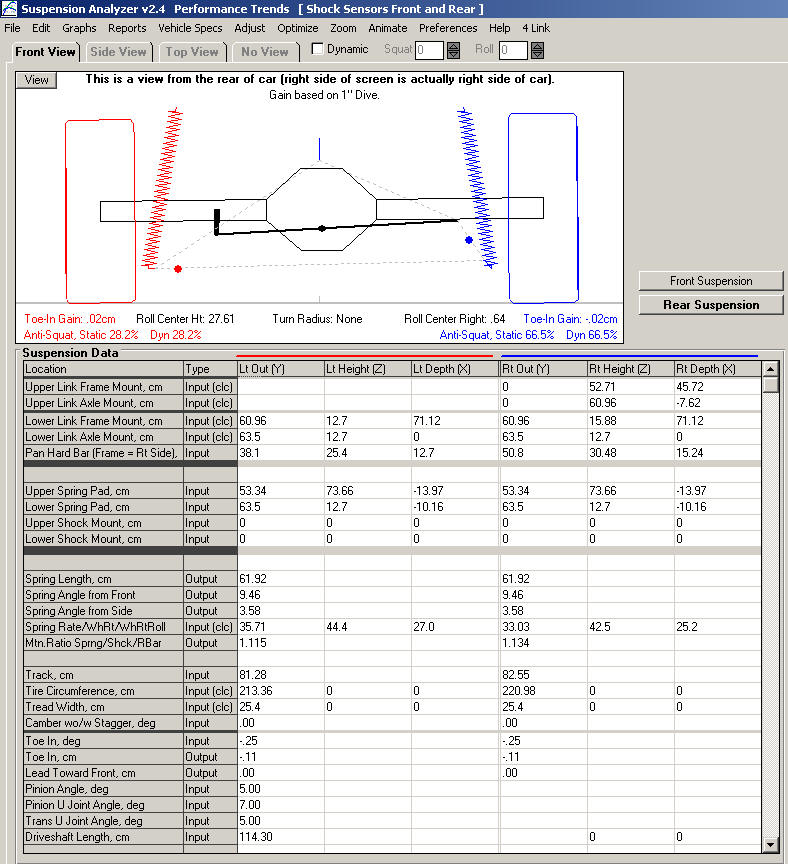Click the Rt Height (Z) column header
This screenshot has width=788, height=864.
coord(631,369)
